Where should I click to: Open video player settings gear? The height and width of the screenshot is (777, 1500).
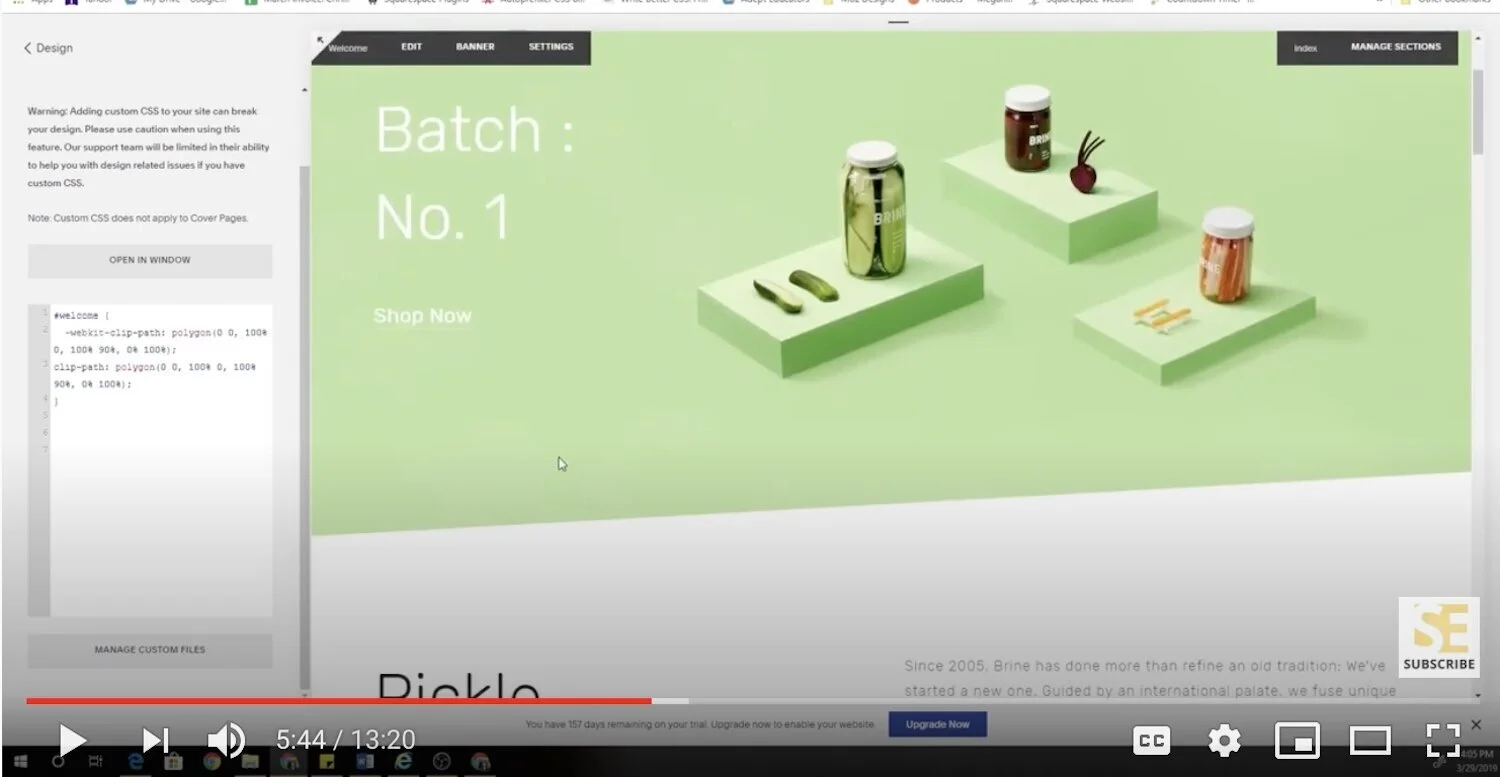(1224, 740)
